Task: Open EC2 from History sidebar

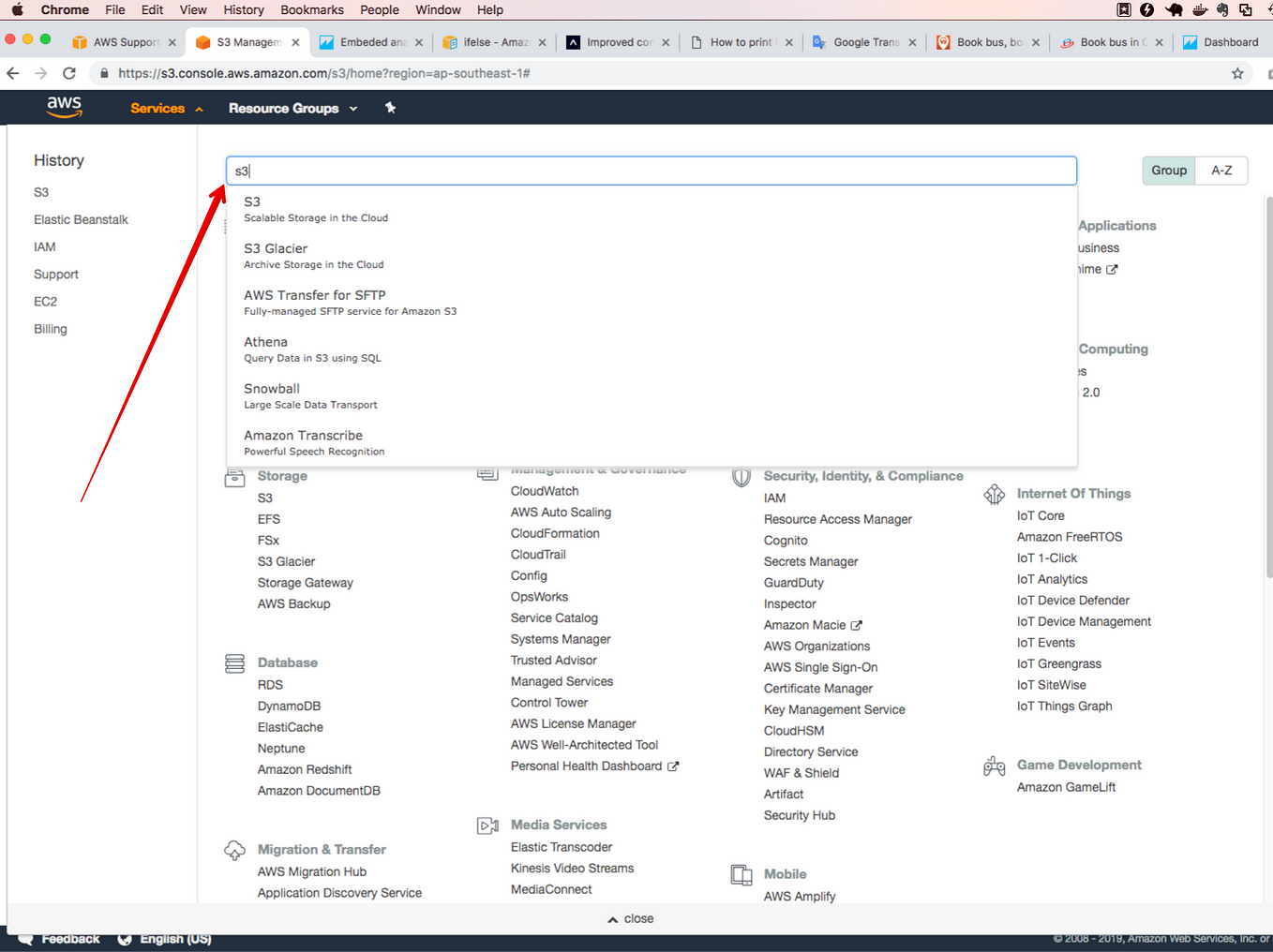Action: click(46, 302)
